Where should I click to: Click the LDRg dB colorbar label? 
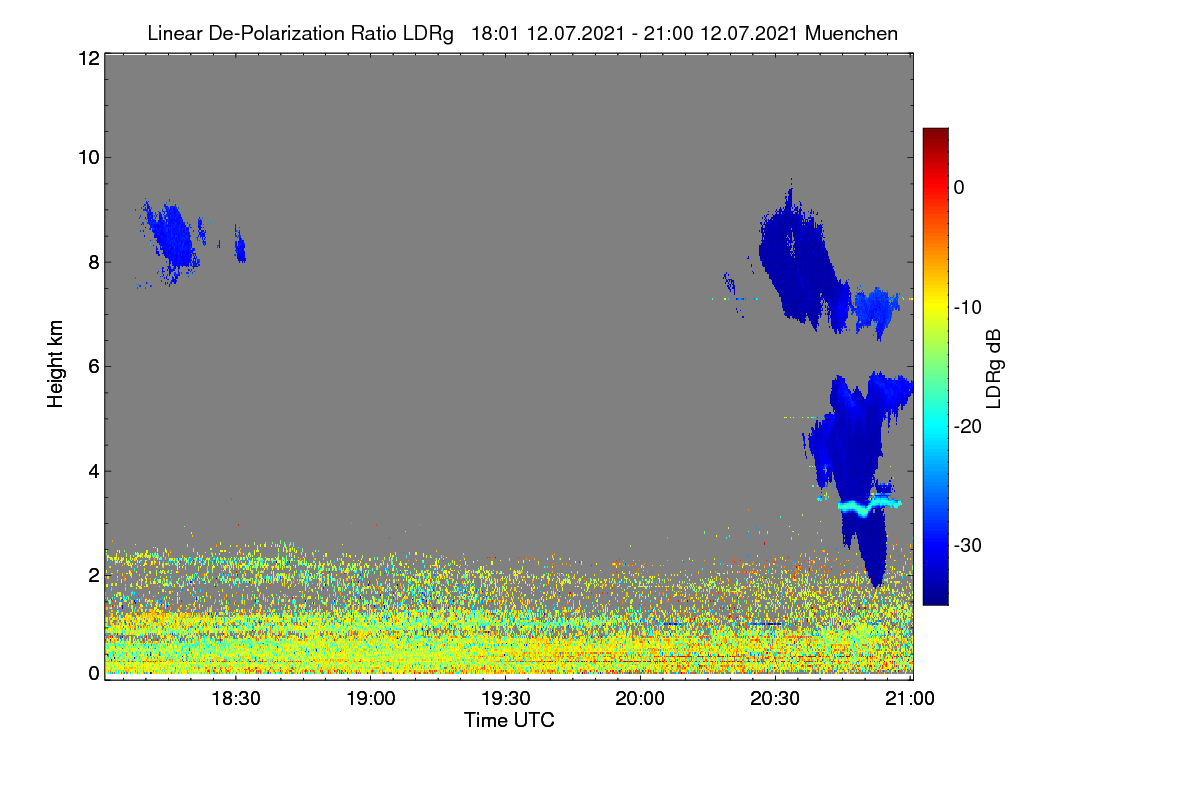pos(993,366)
